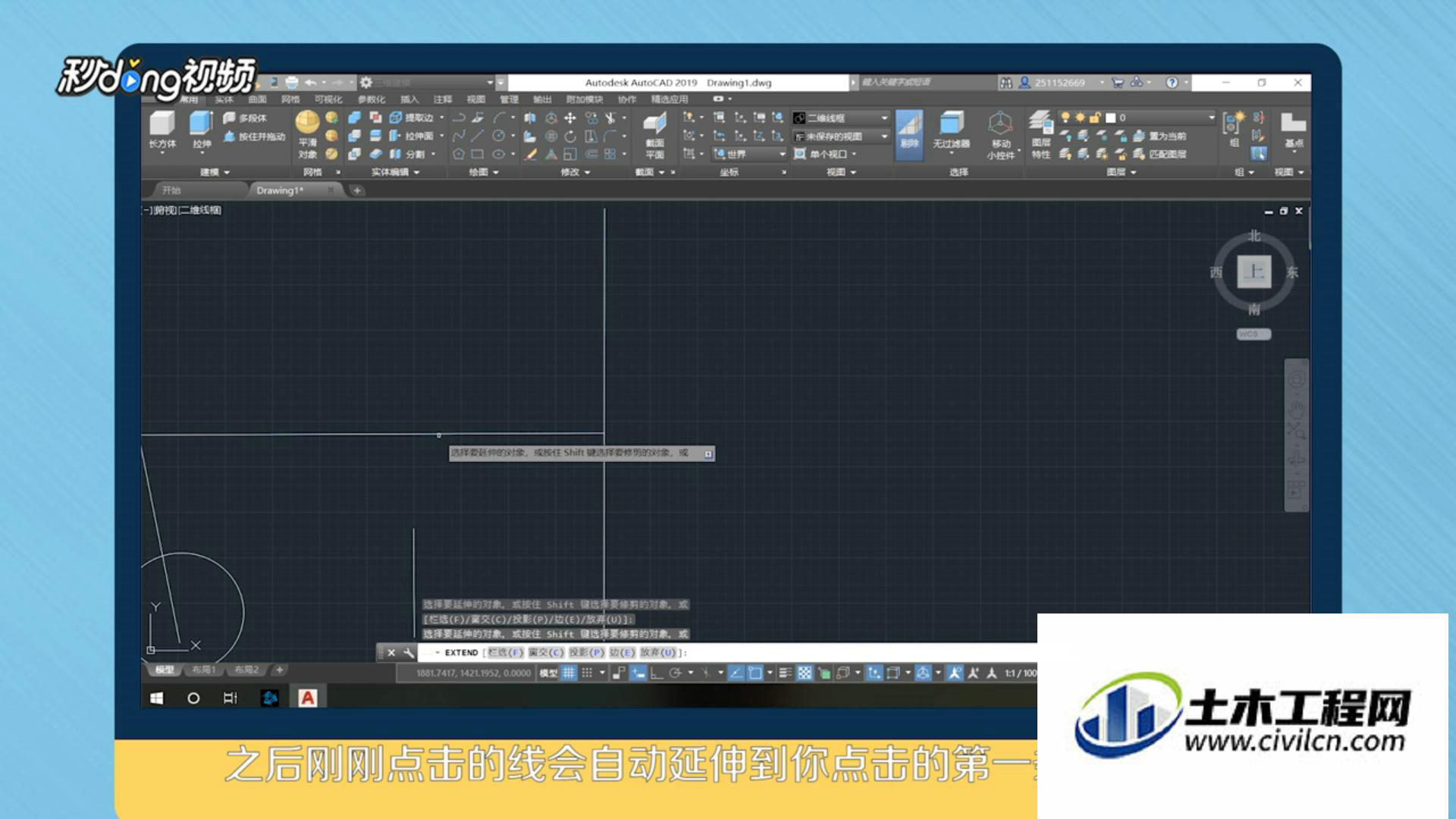Click the 分割 separate solid tool
The image size is (1456, 819).
[408, 154]
